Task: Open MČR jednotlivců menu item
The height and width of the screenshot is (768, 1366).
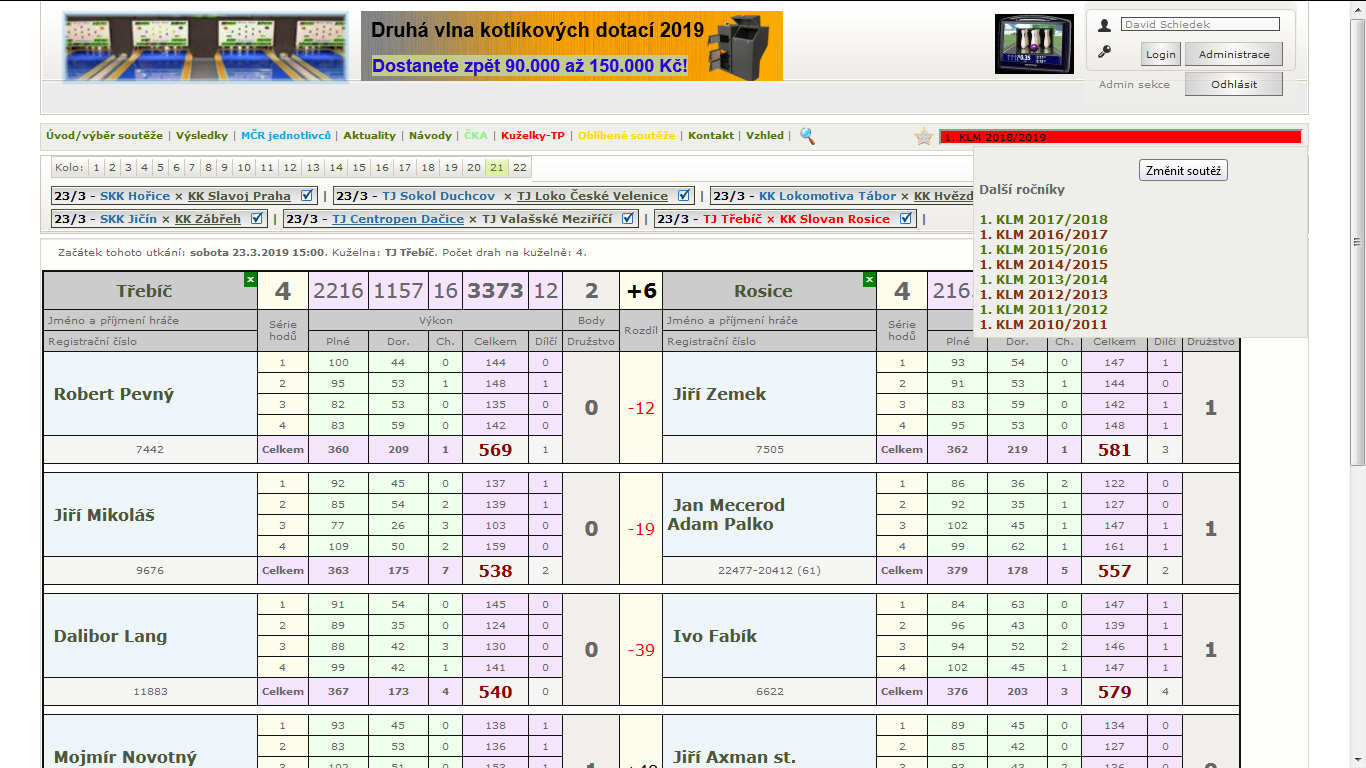Action: coord(286,135)
